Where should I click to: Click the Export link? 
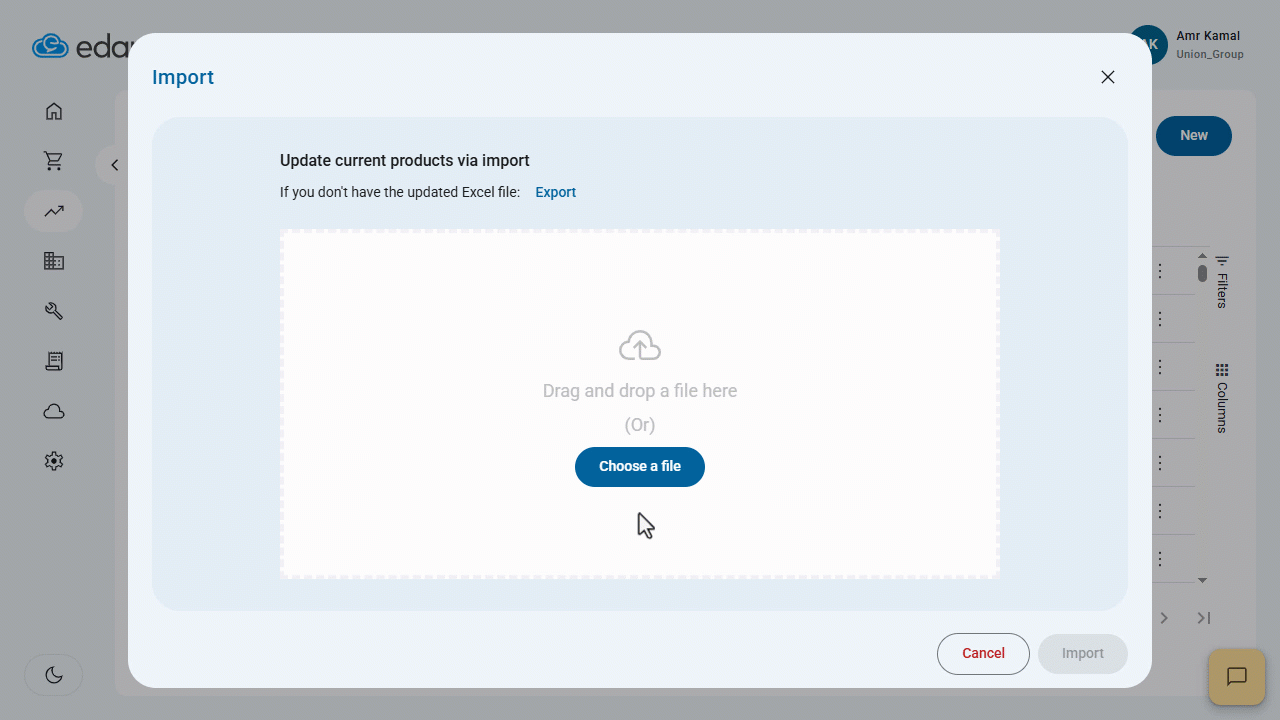click(555, 192)
